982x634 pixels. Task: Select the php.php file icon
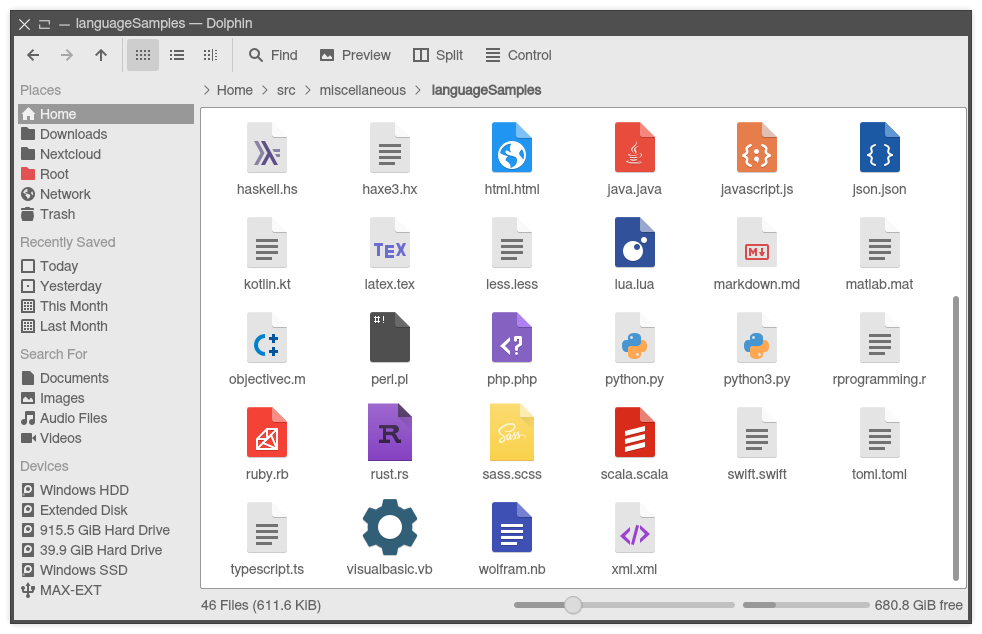pyautogui.click(x=512, y=338)
